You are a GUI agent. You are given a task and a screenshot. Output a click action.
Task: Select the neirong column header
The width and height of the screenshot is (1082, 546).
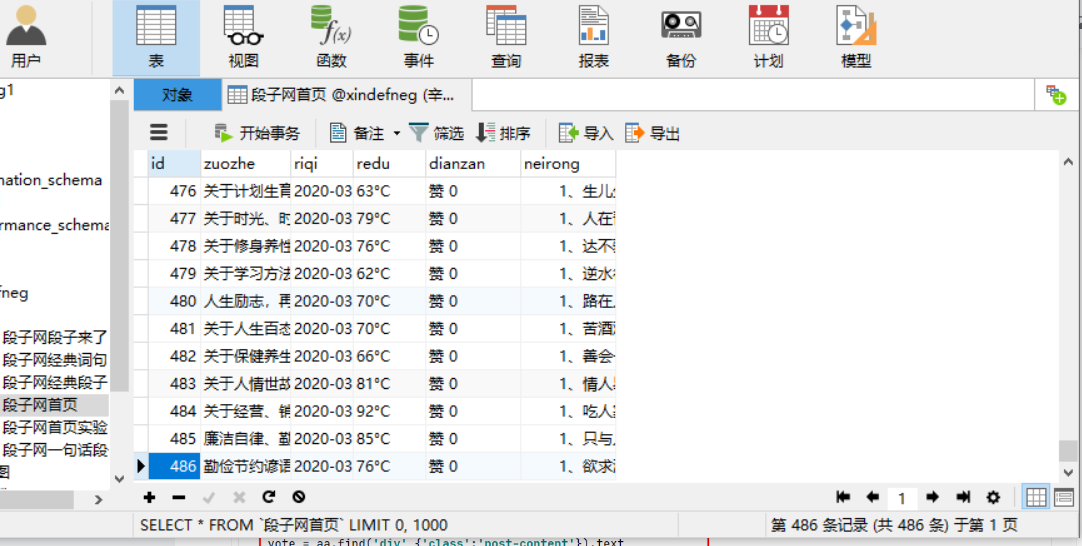pyautogui.click(x=568, y=164)
